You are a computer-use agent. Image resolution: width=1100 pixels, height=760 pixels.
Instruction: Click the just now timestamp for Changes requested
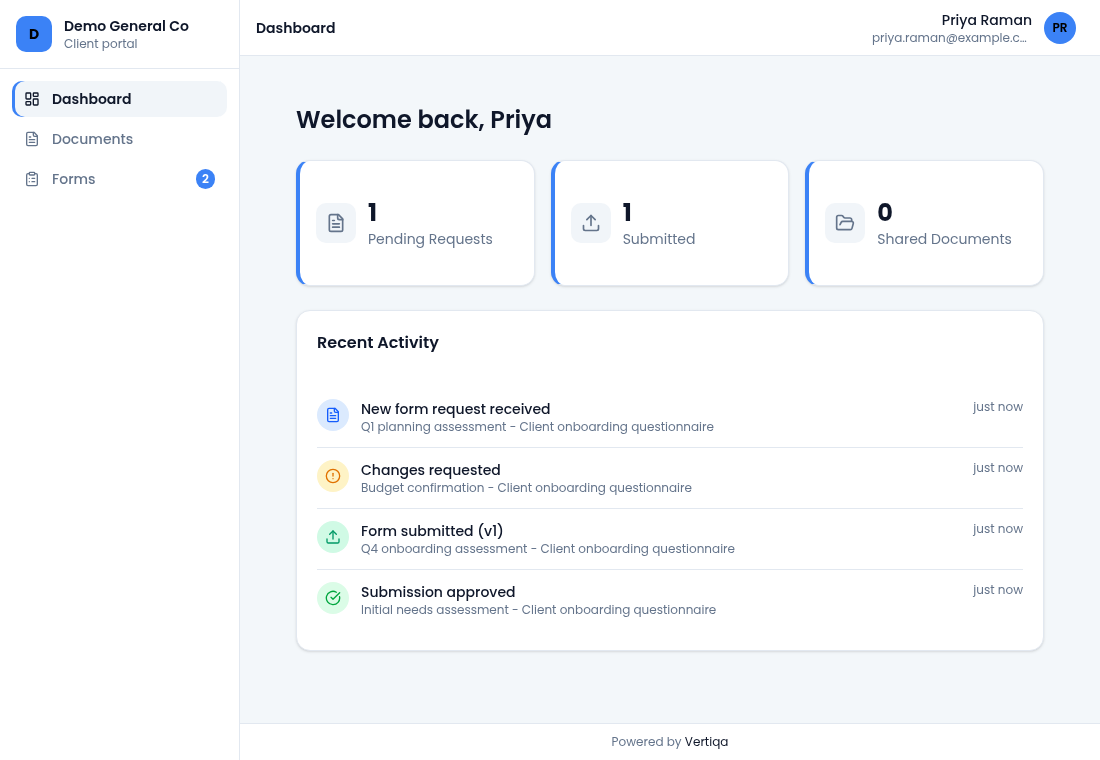[x=998, y=468]
